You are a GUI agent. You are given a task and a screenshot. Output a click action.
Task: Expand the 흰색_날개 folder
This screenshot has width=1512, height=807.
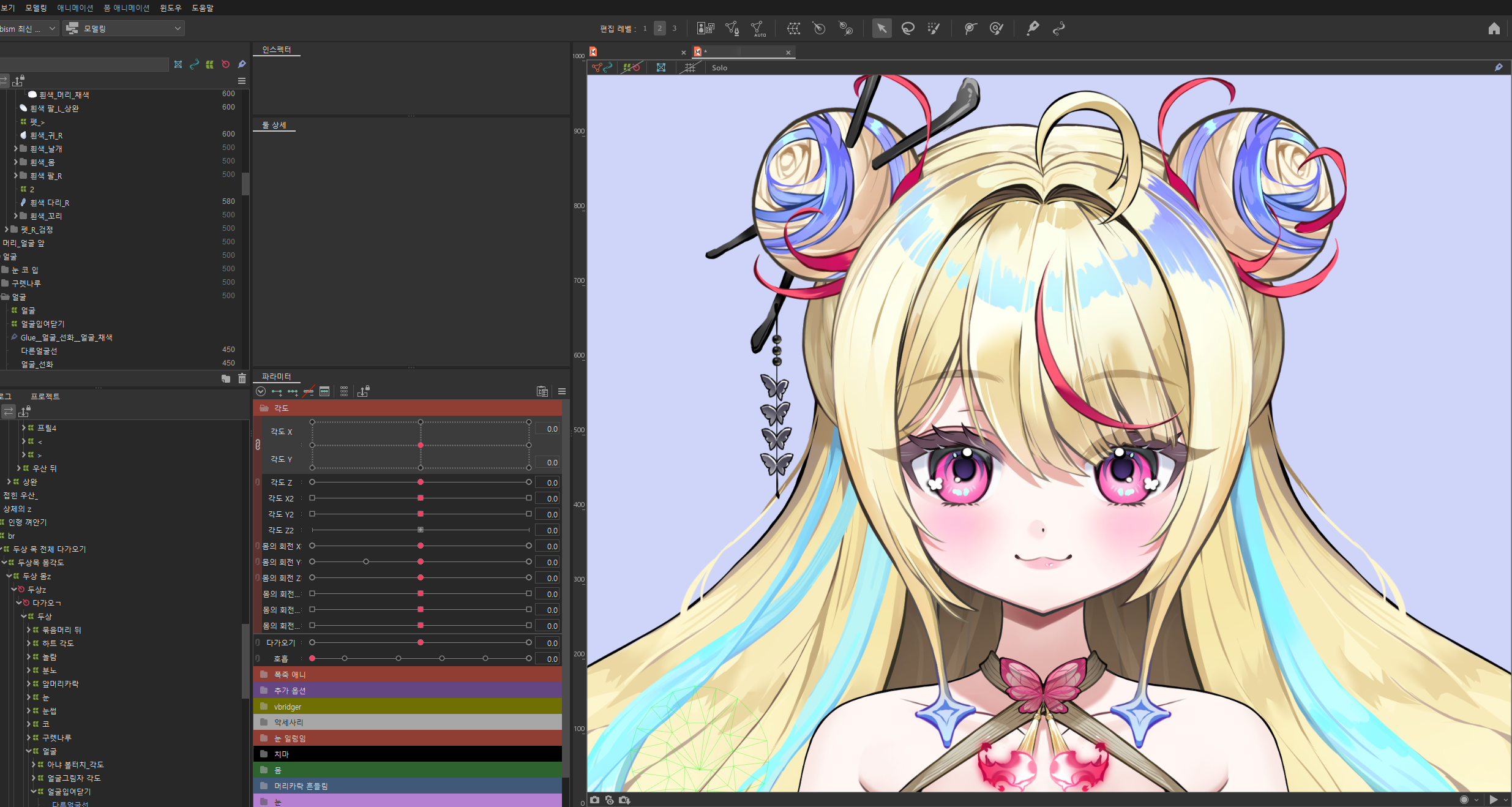click(x=16, y=149)
